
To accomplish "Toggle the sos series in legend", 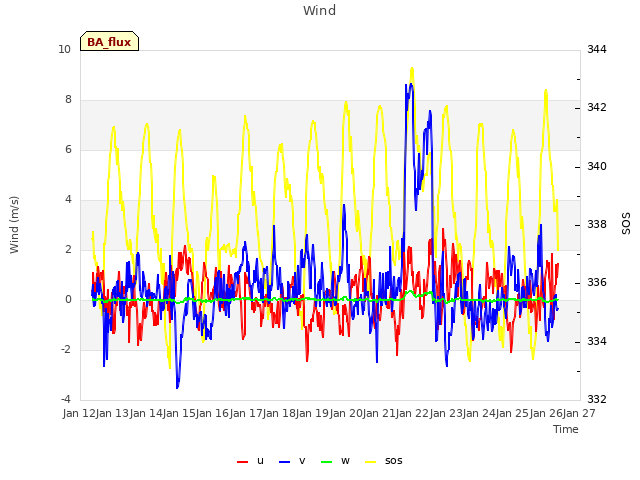I will [384, 461].
